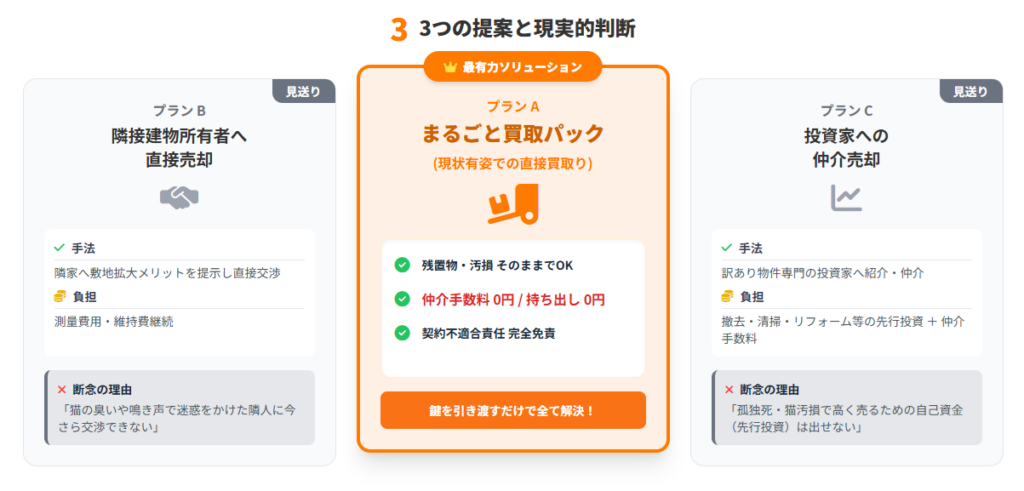Click the checkmark beside 手法 in Plan B
The image size is (1024, 491).
(x=59, y=248)
